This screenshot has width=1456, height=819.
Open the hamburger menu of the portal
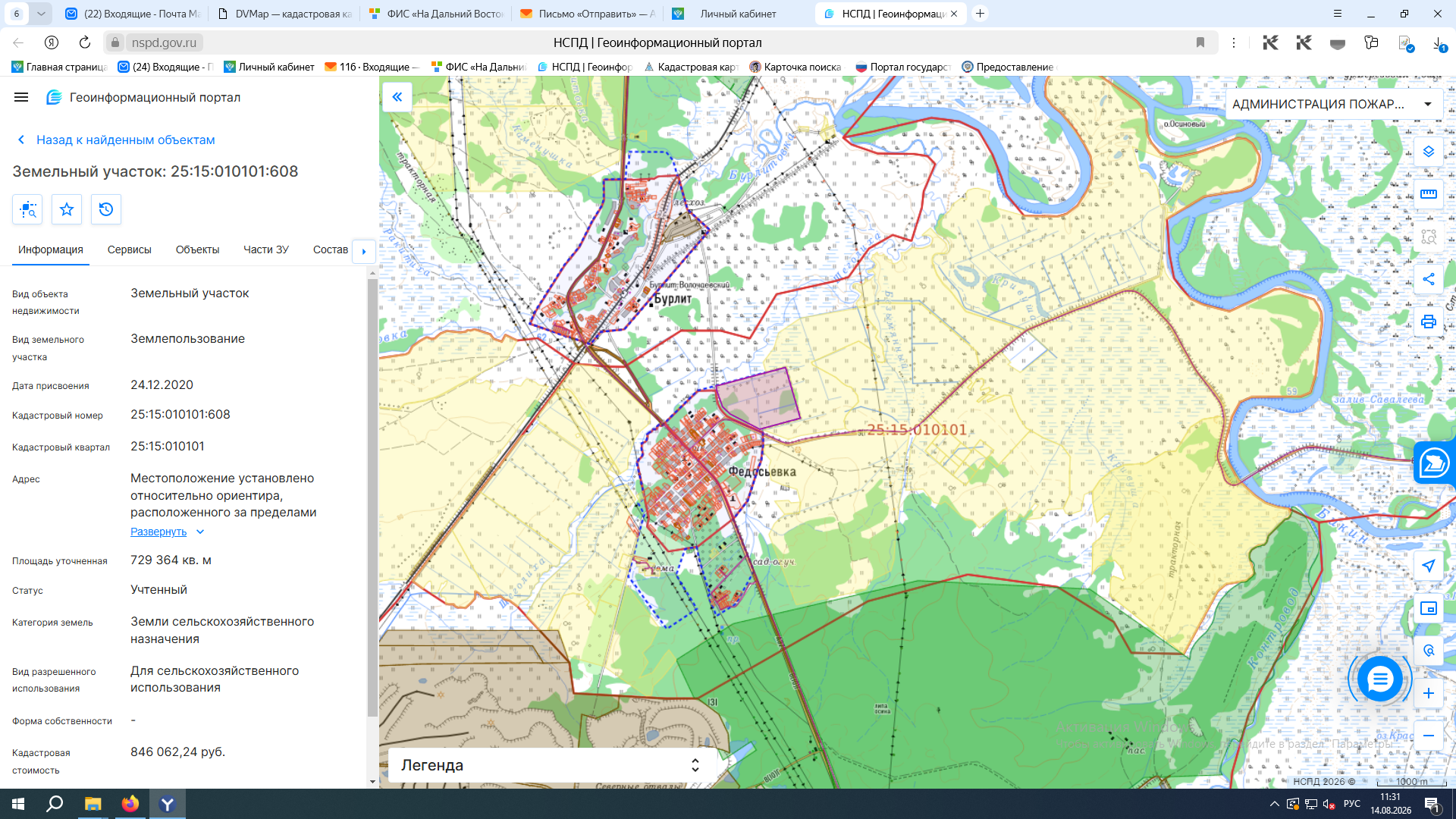coord(21,97)
